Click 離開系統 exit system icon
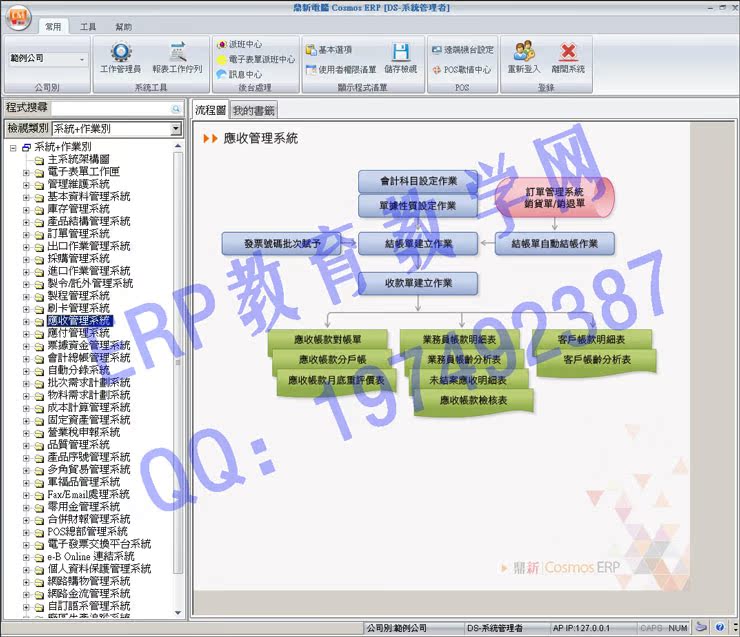This screenshot has width=740, height=637. 568,58
